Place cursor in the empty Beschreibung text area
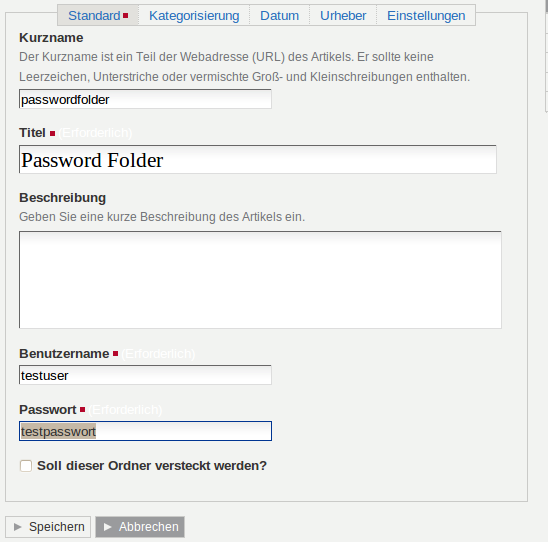 click(260, 280)
